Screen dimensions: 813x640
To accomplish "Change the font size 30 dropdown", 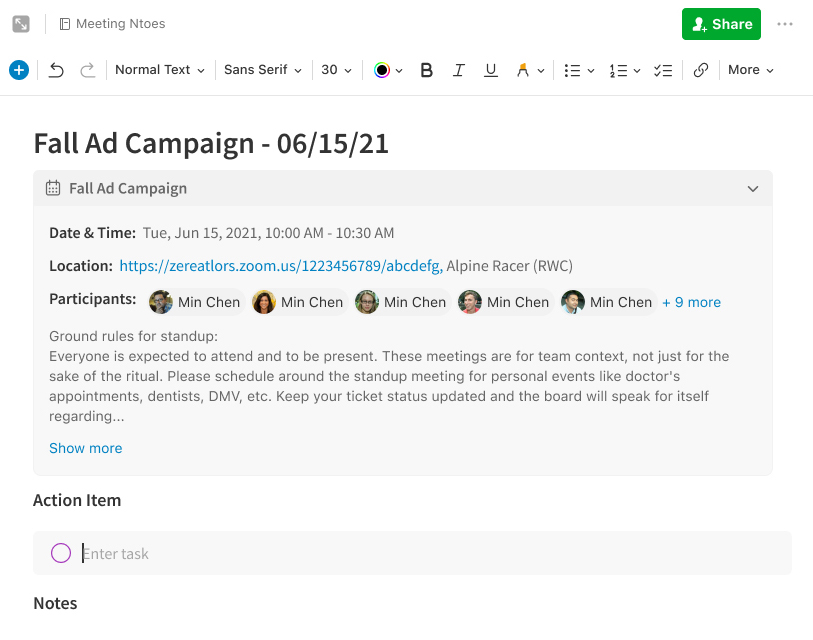I will click(336, 70).
